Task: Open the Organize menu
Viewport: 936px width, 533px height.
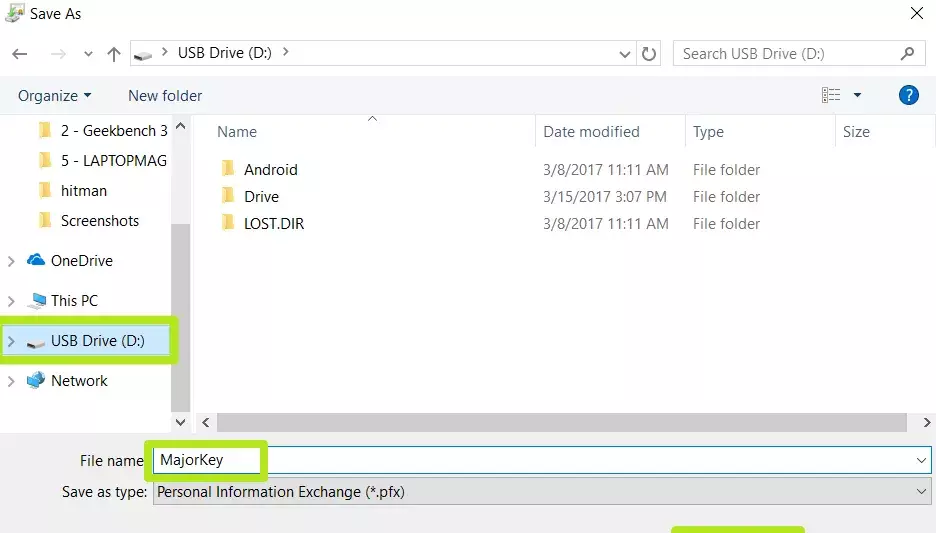Action: click(54, 95)
